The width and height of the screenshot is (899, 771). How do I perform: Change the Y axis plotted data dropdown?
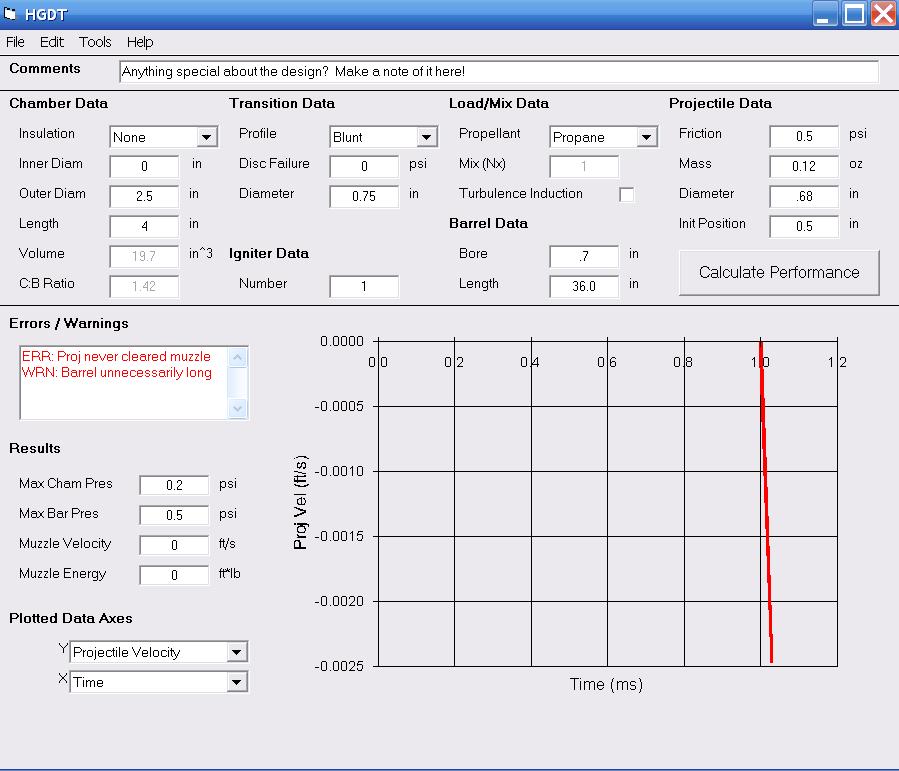236,652
